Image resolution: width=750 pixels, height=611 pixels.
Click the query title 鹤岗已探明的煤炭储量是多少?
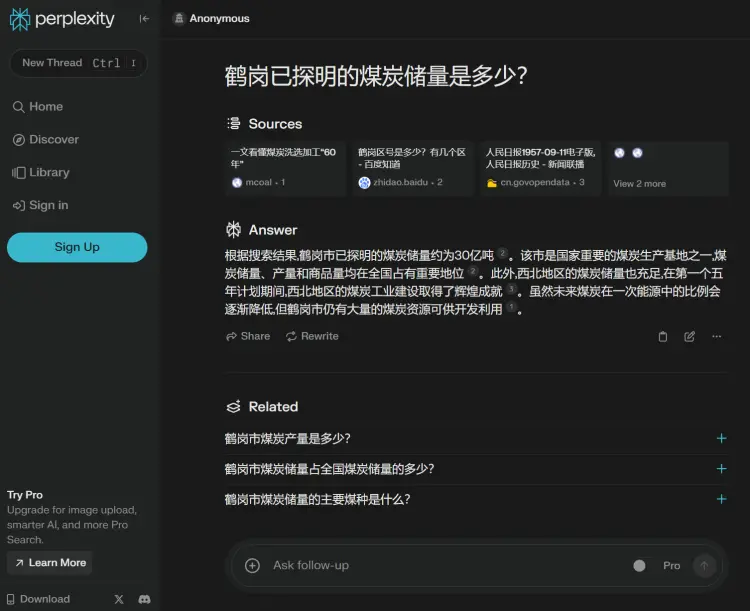click(376, 76)
